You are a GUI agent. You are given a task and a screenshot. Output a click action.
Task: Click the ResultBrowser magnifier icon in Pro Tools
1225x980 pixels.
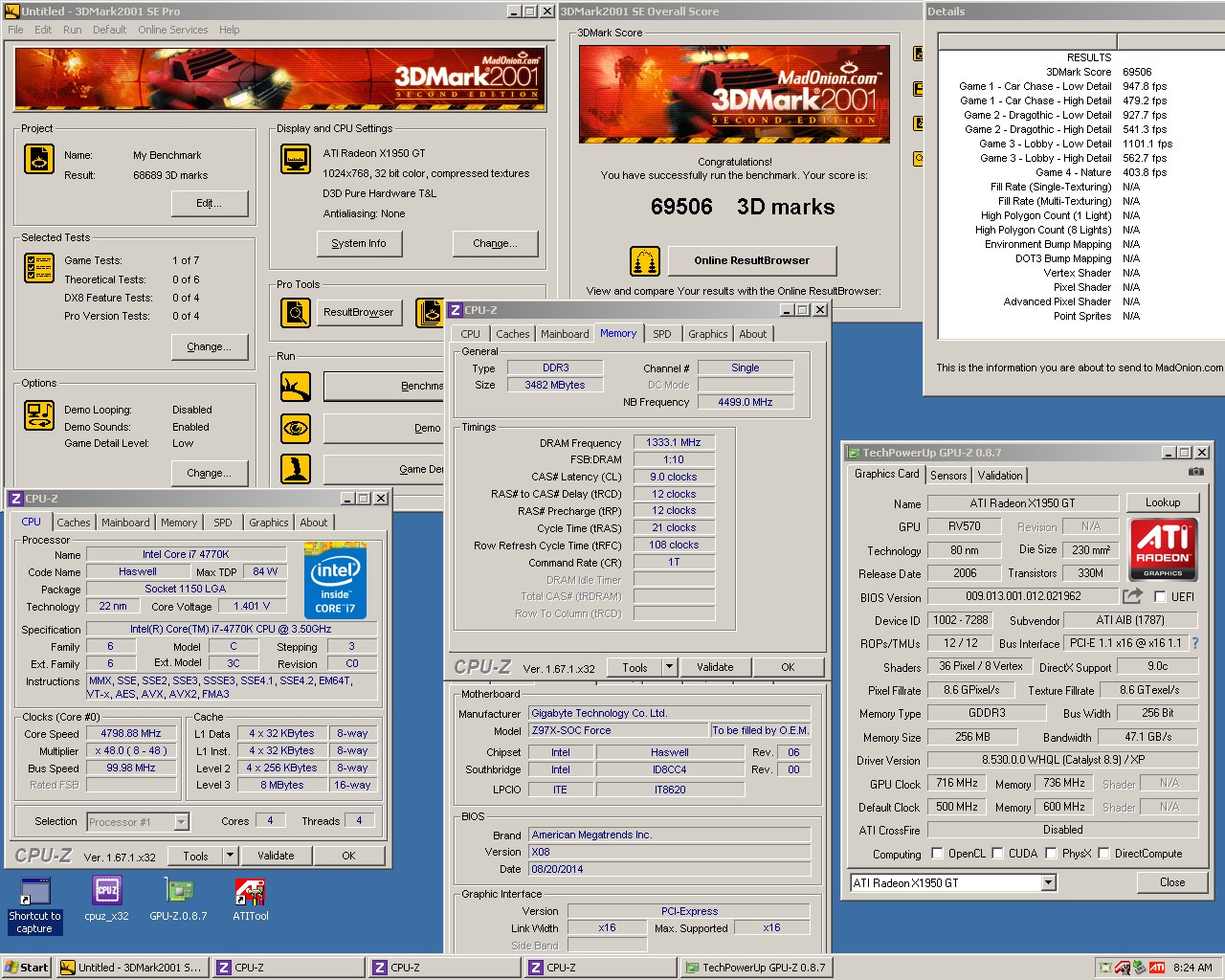click(x=296, y=312)
